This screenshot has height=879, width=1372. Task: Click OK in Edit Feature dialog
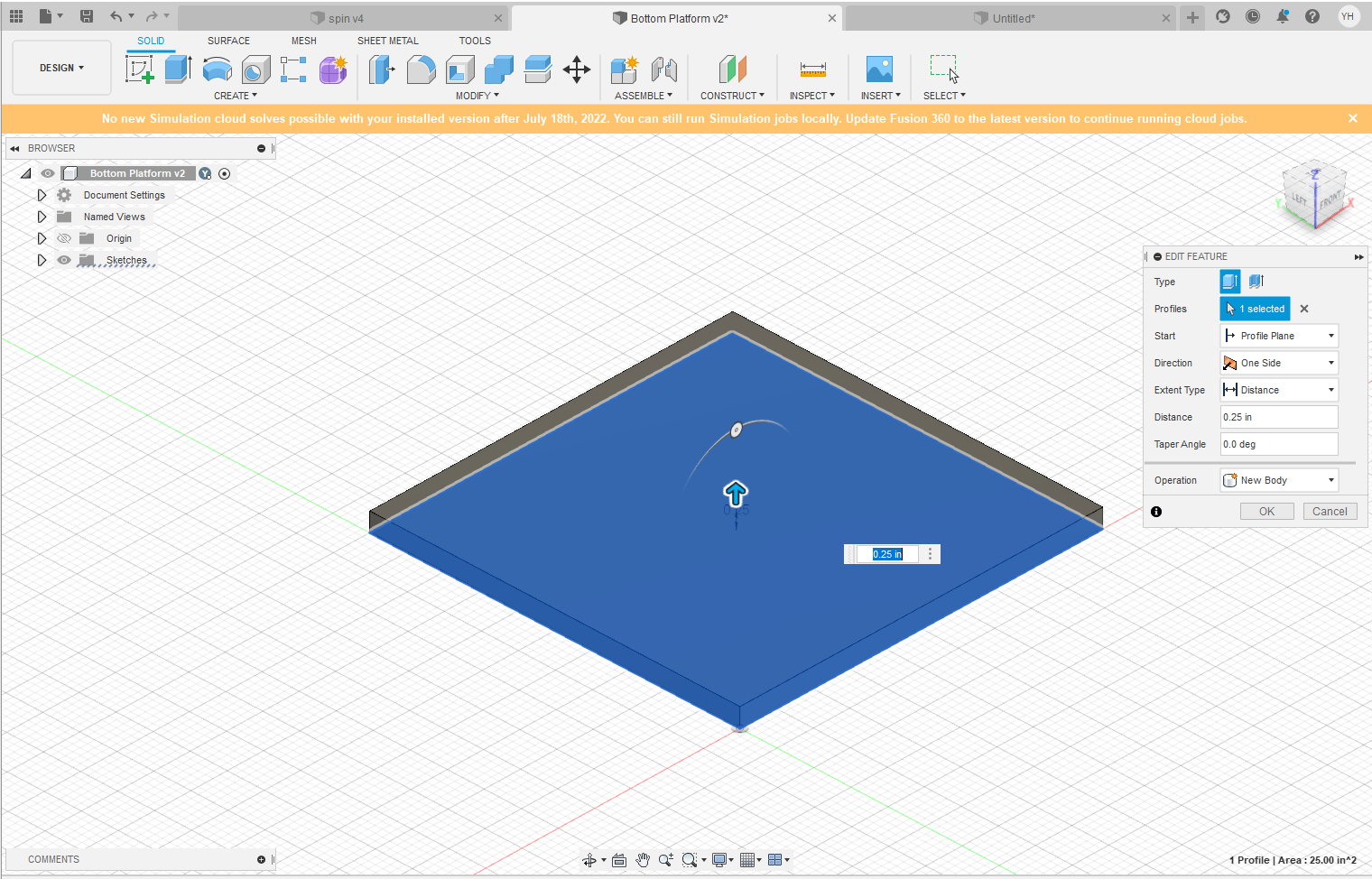[1266, 511]
